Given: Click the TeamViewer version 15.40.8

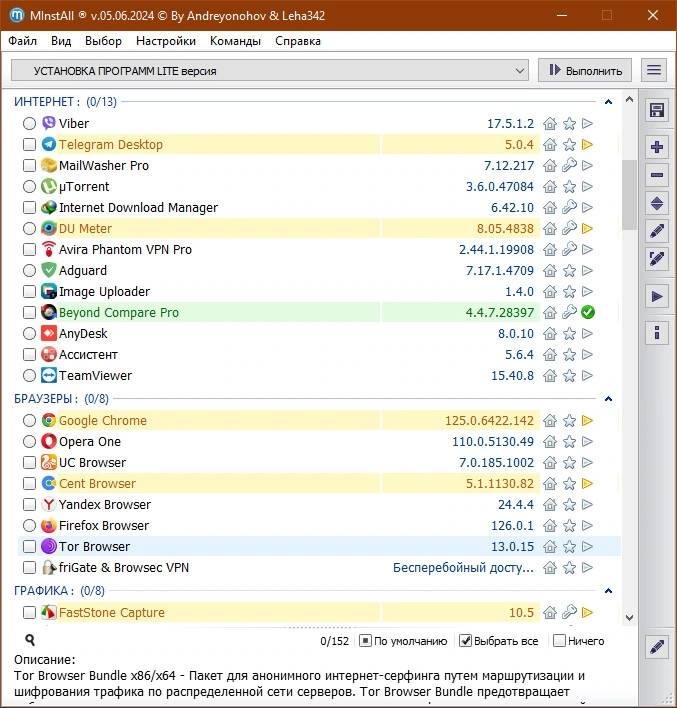Looking at the screenshot, I should click(x=512, y=376).
